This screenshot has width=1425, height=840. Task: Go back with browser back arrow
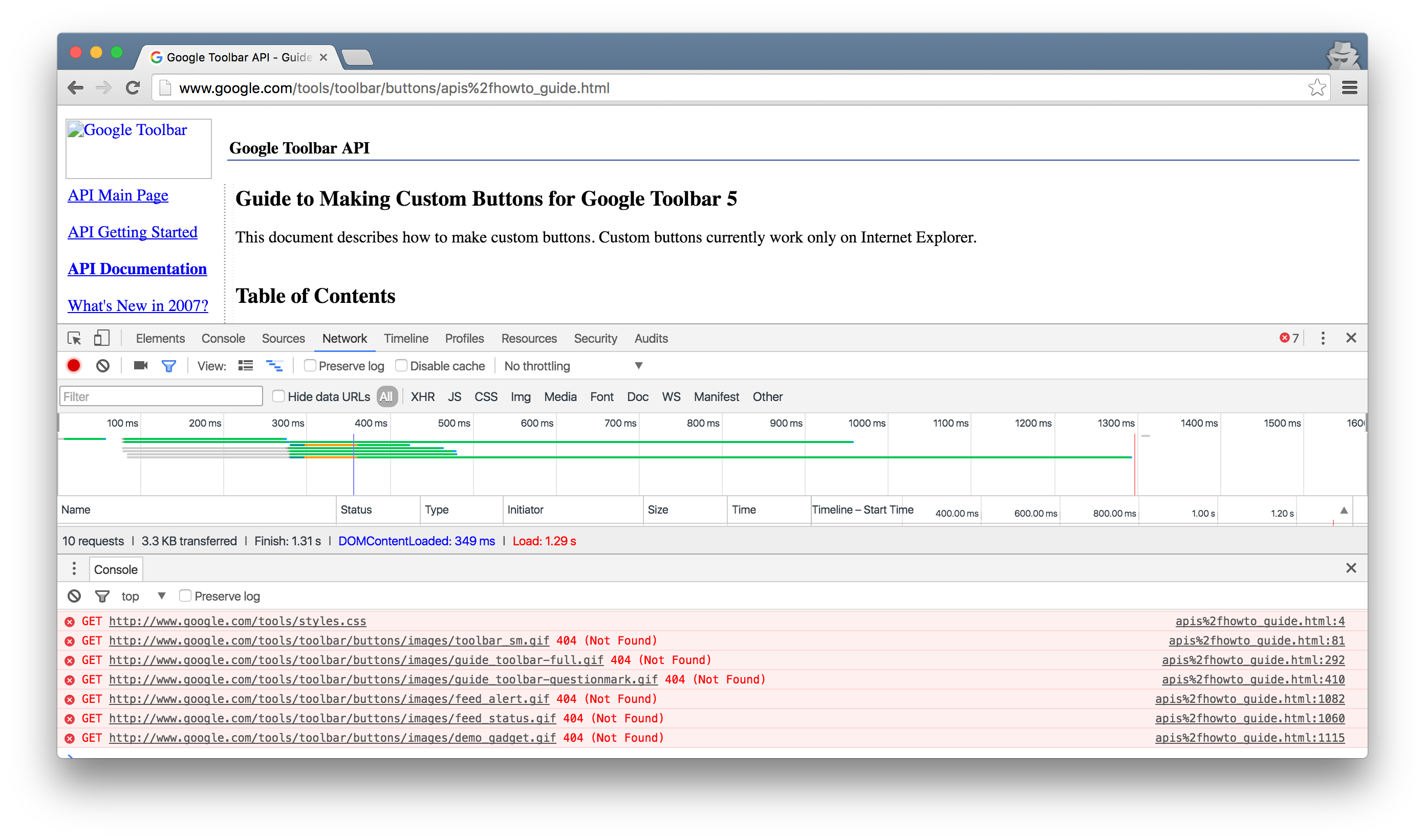click(x=75, y=88)
